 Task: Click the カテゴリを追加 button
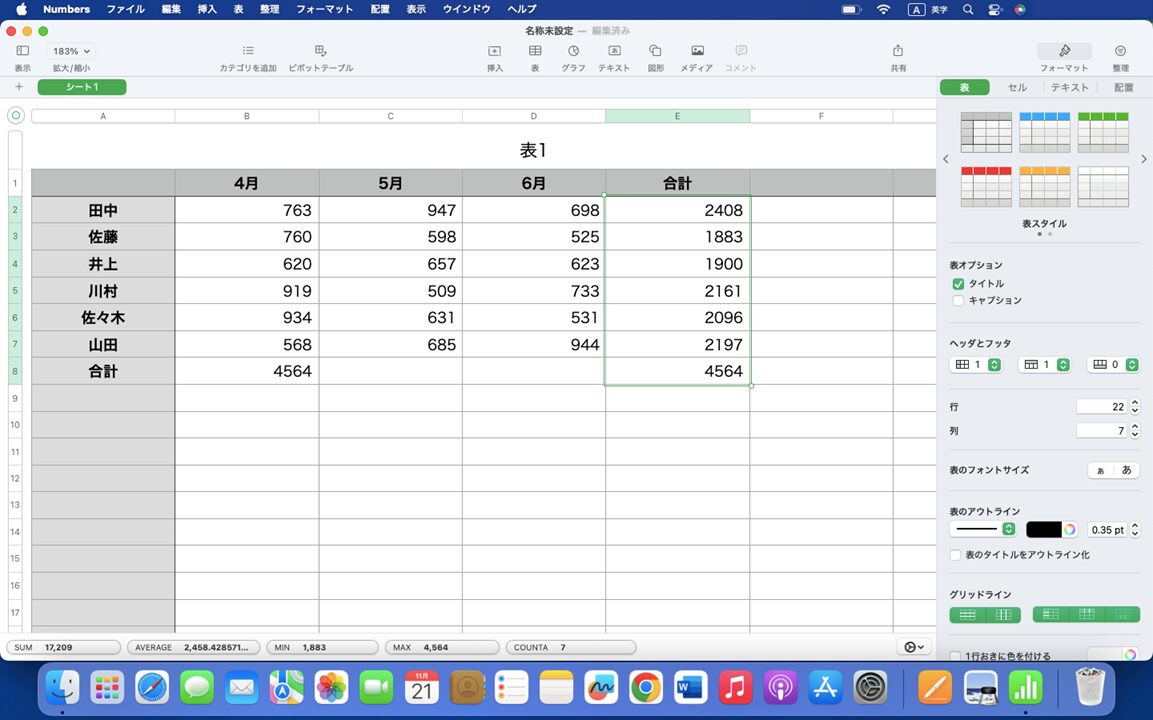pos(247,56)
